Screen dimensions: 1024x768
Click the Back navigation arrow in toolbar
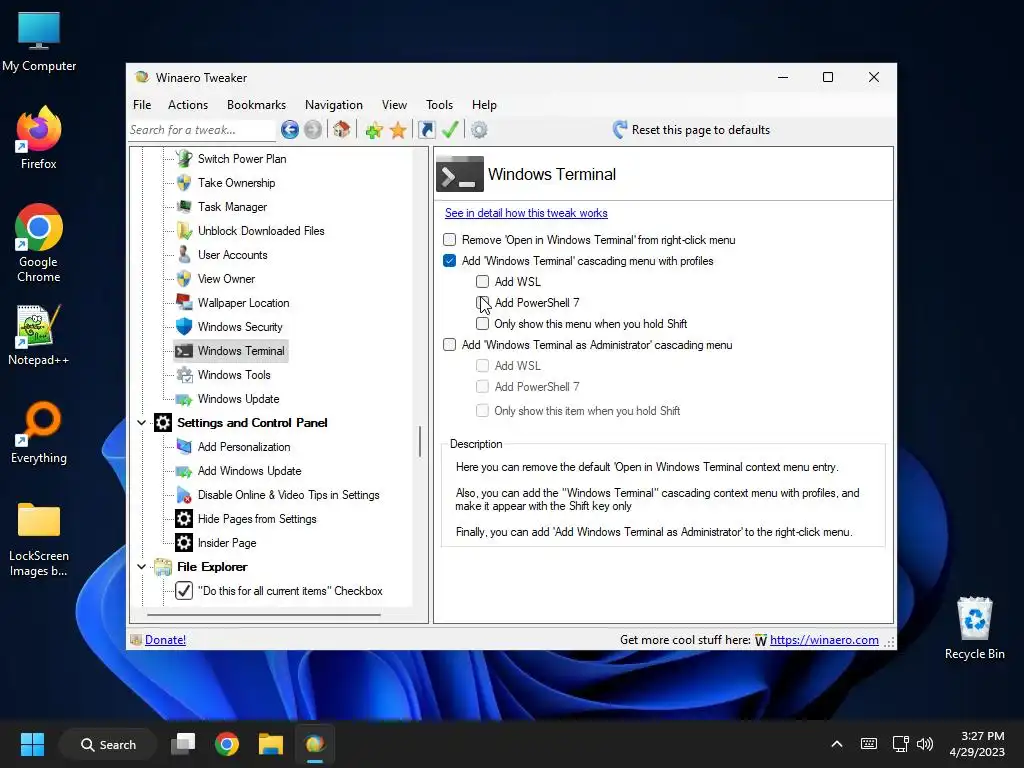pyautogui.click(x=289, y=130)
